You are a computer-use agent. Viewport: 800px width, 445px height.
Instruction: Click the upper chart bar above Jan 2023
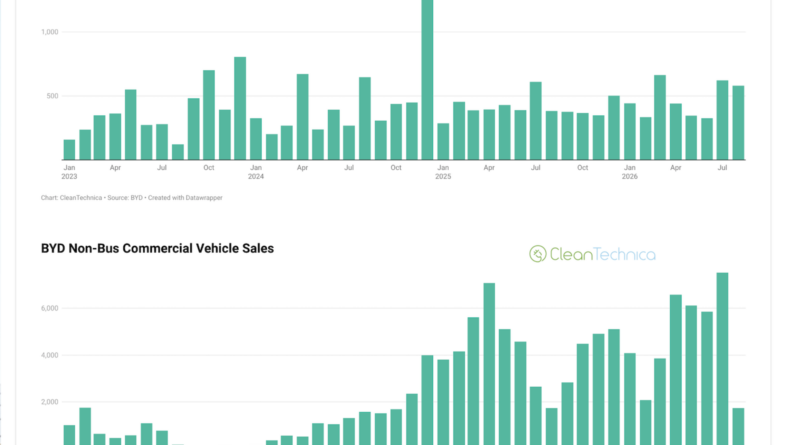click(x=69, y=150)
